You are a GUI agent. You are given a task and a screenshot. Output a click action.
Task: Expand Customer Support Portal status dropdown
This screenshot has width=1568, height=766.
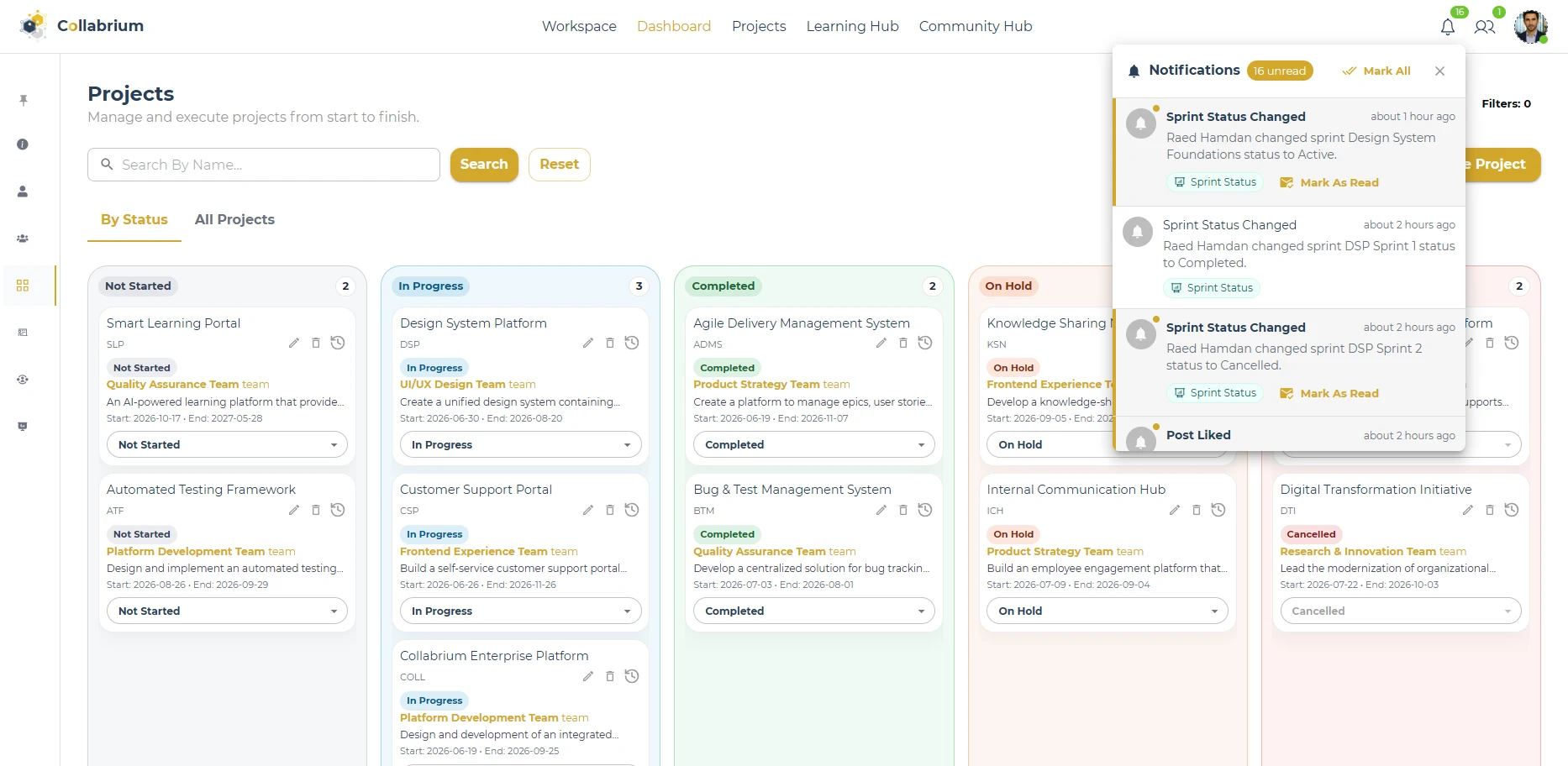point(521,611)
